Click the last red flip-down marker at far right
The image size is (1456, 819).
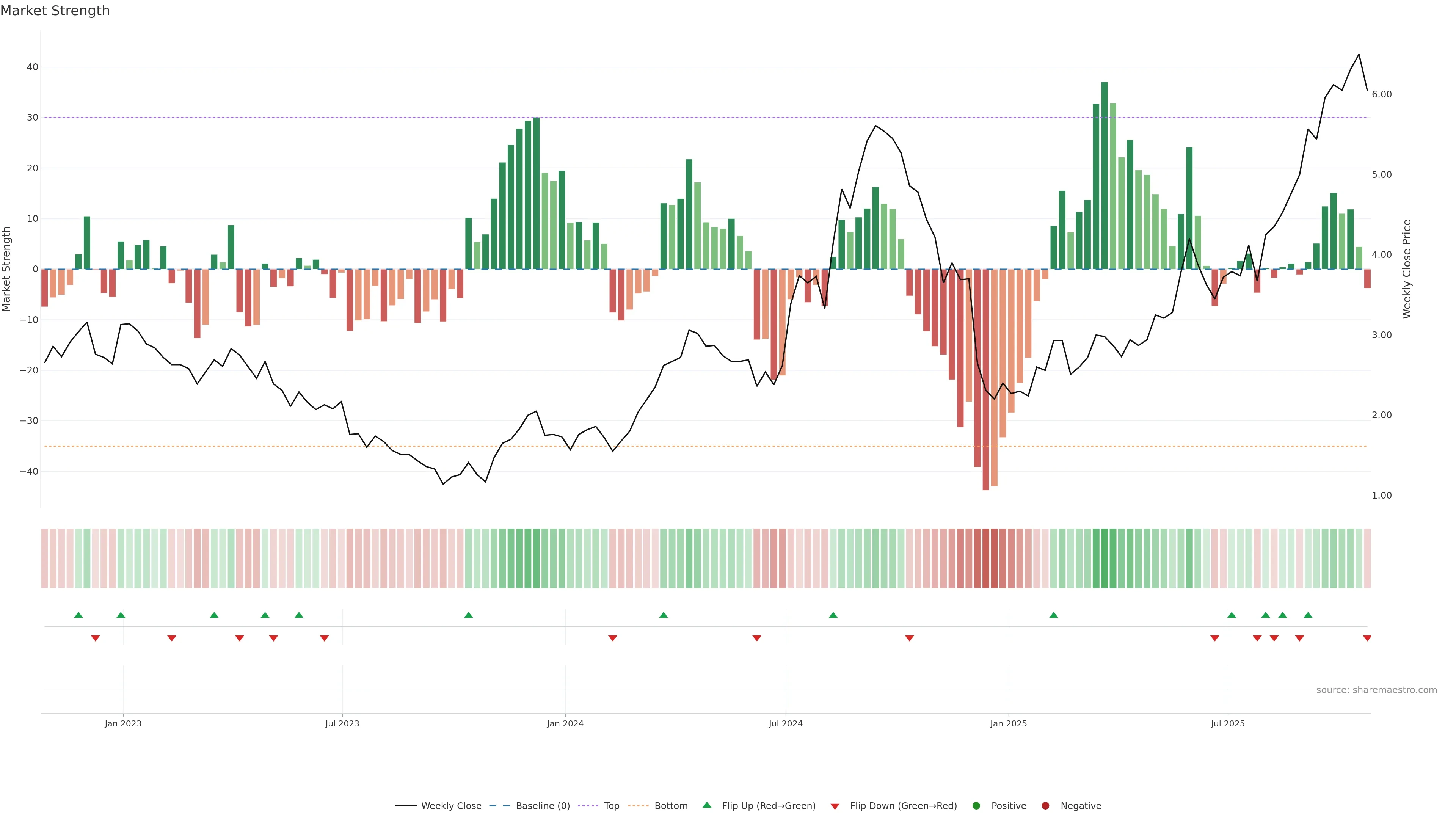point(1367,638)
